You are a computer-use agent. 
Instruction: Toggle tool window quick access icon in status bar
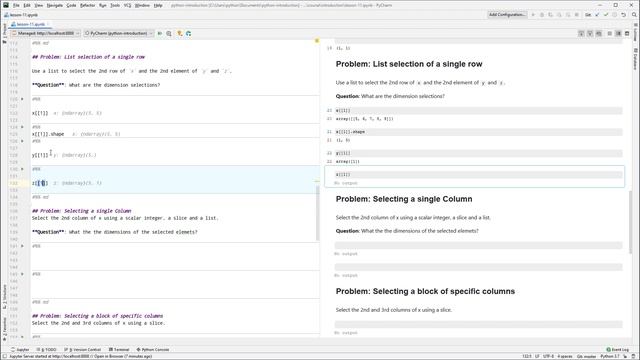pos(4,356)
